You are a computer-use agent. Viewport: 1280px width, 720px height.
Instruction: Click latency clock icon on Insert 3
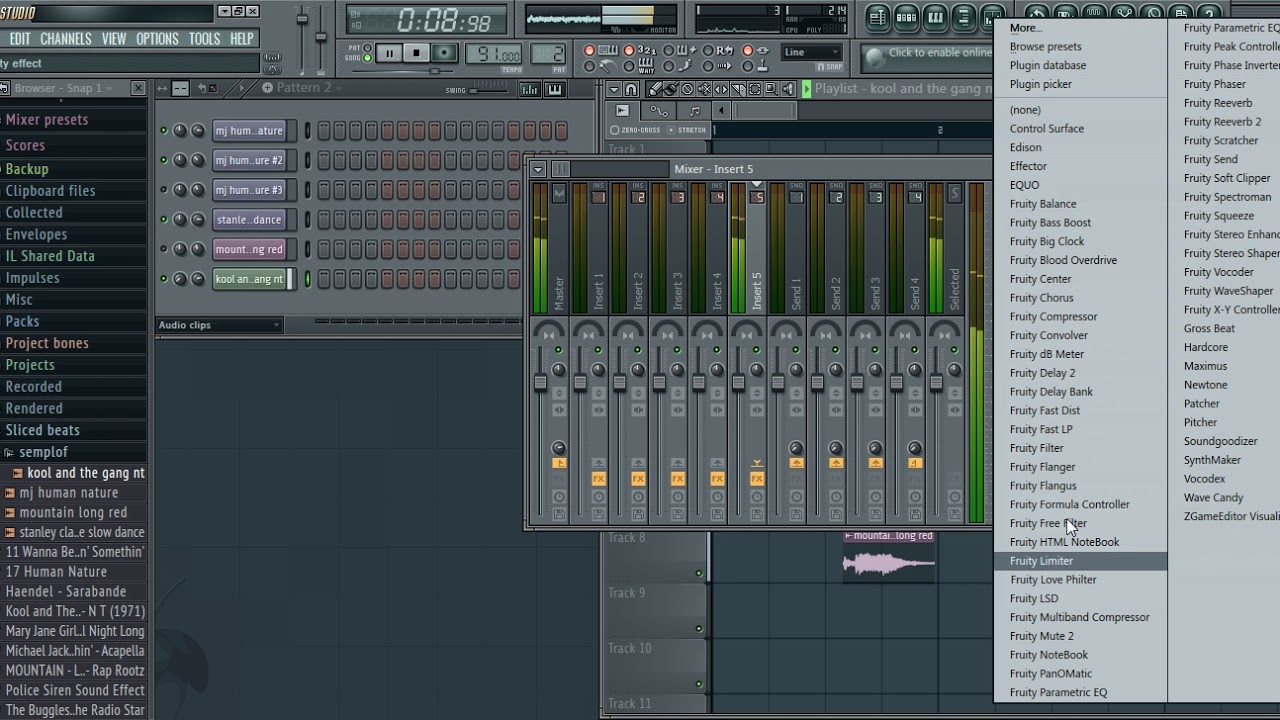click(x=678, y=497)
